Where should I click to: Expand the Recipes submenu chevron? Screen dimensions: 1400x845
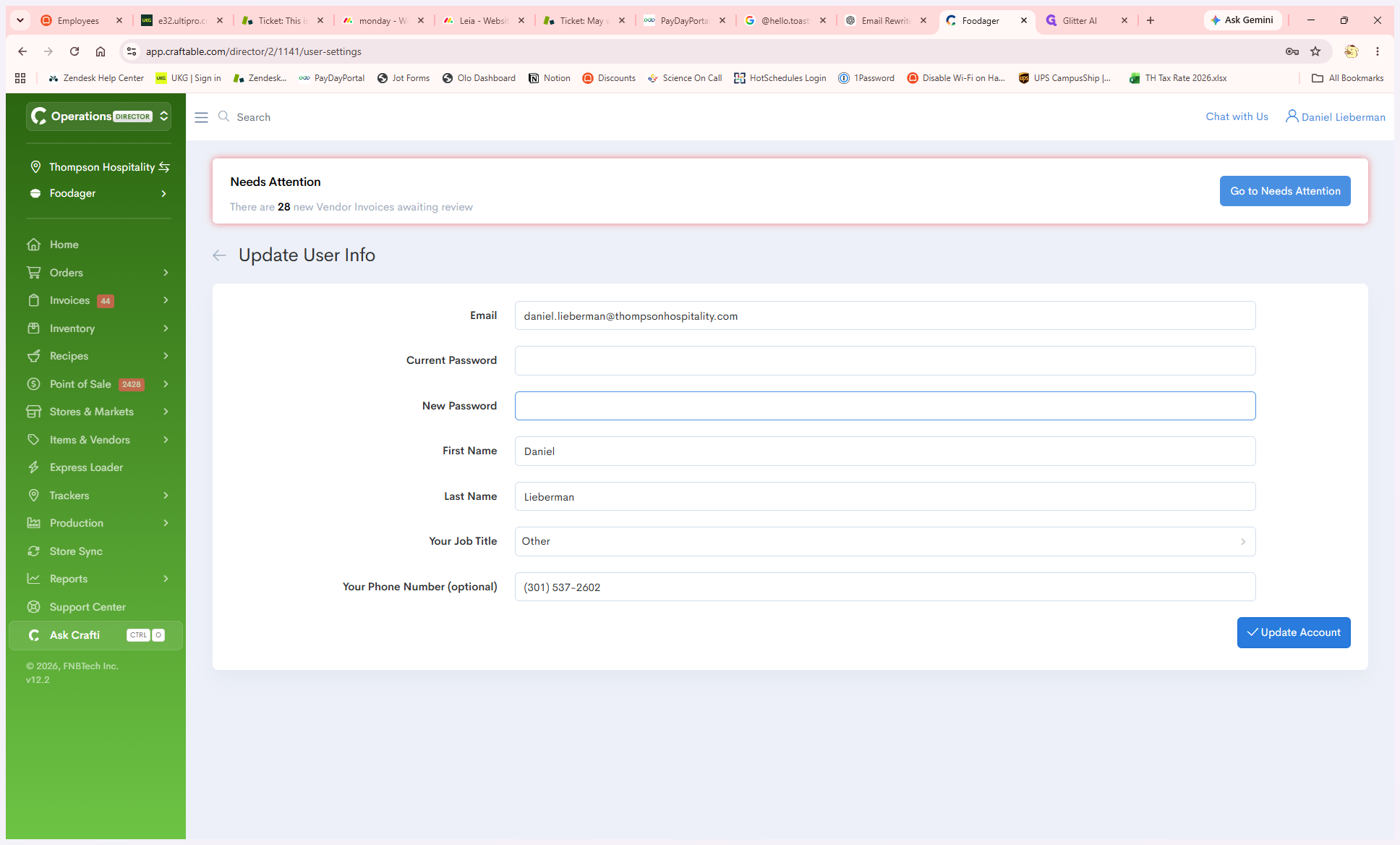tap(166, 356)
